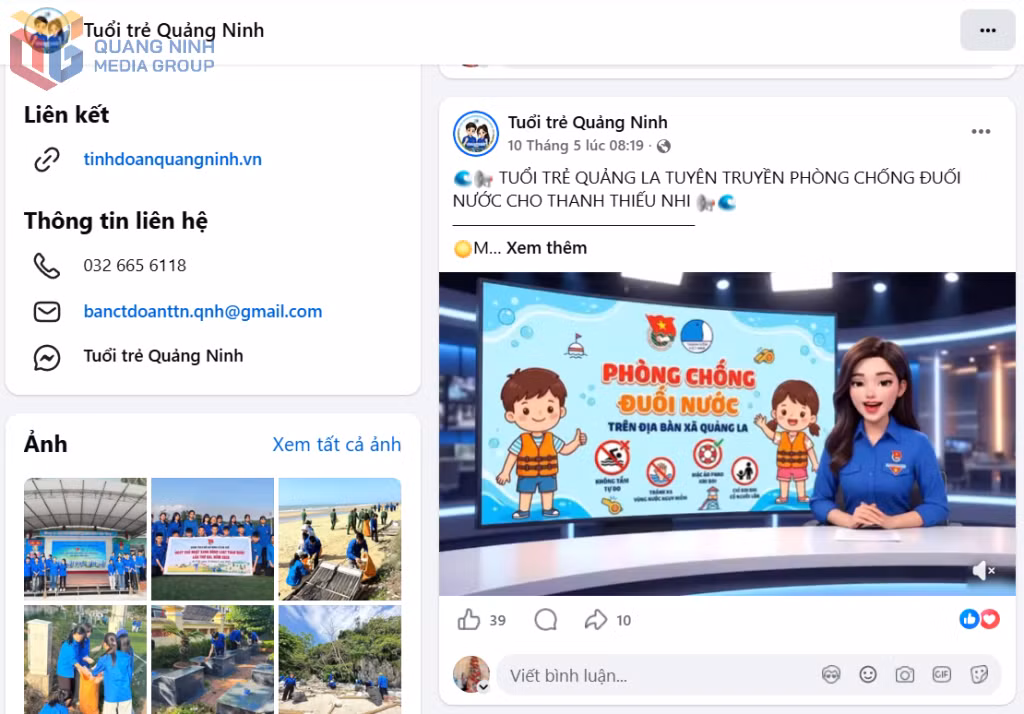Click the public globe privacy icon
Screen dimensions: 1024x714
point(664,146)
